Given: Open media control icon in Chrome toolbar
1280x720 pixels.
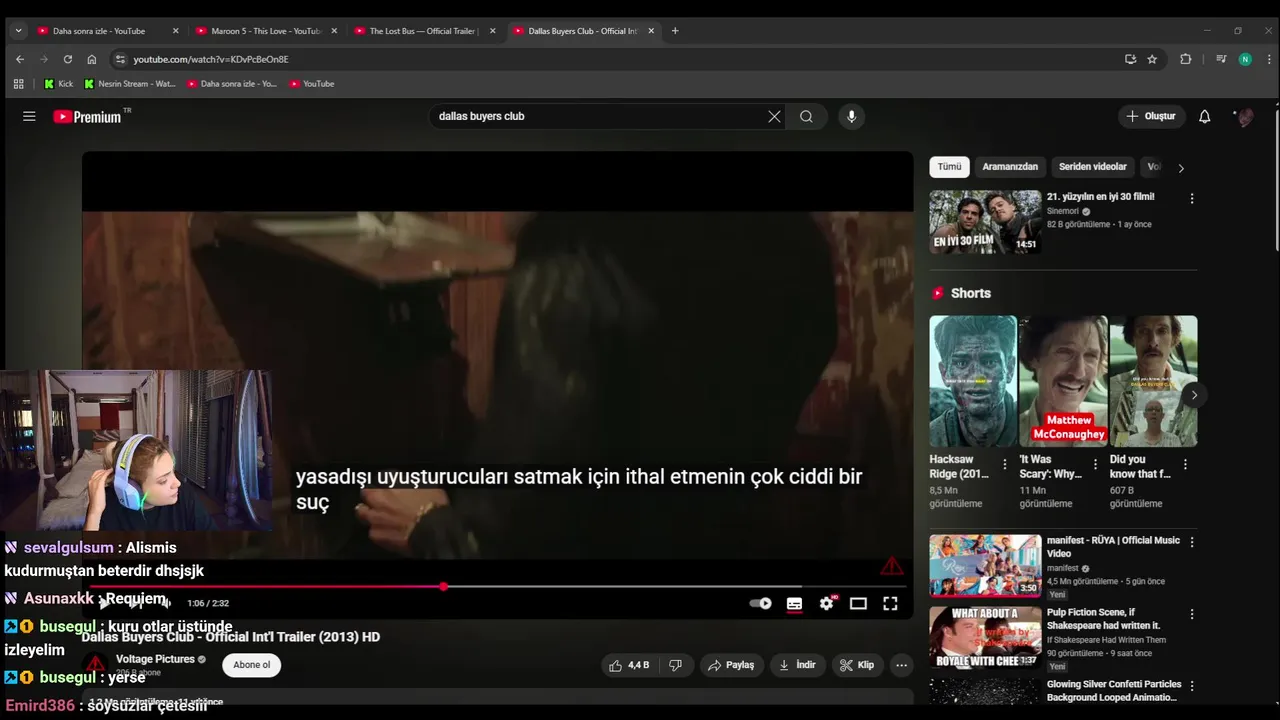Looking at the screenshot, I should (x=1220, y=59).
